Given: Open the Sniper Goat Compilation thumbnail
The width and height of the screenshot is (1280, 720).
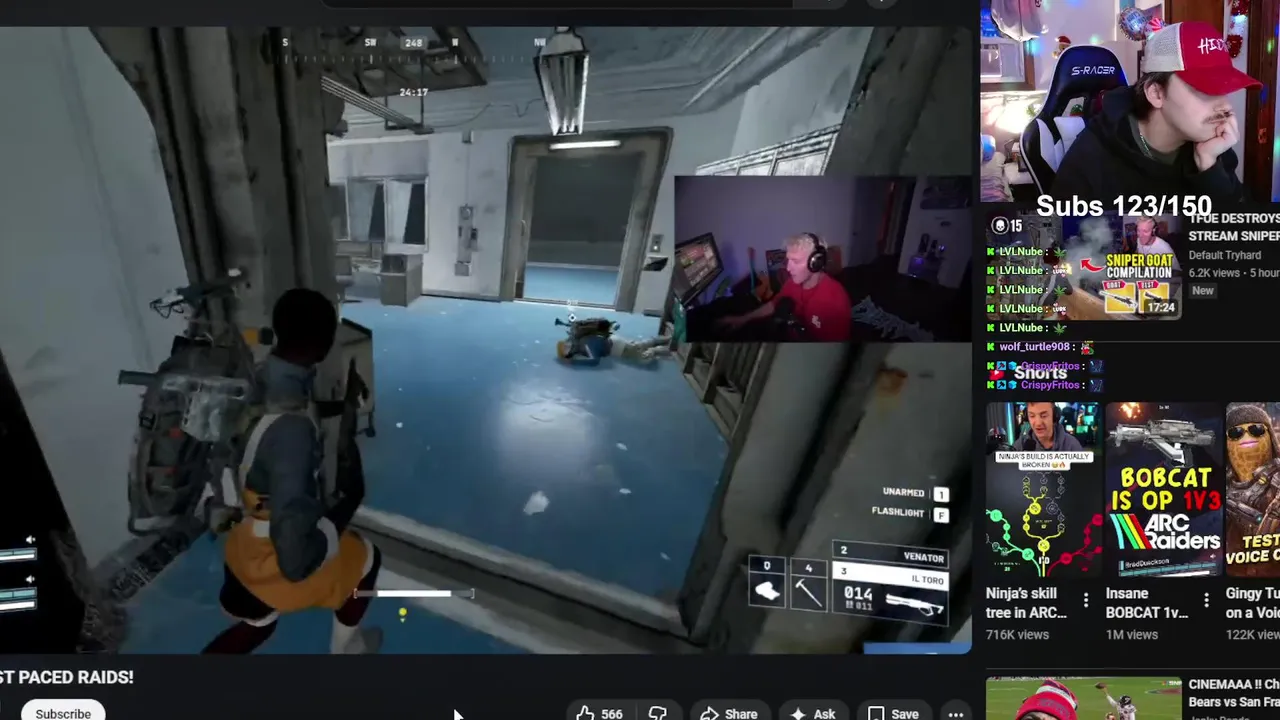Looking at the screenshot, I should pos(1083,266).
